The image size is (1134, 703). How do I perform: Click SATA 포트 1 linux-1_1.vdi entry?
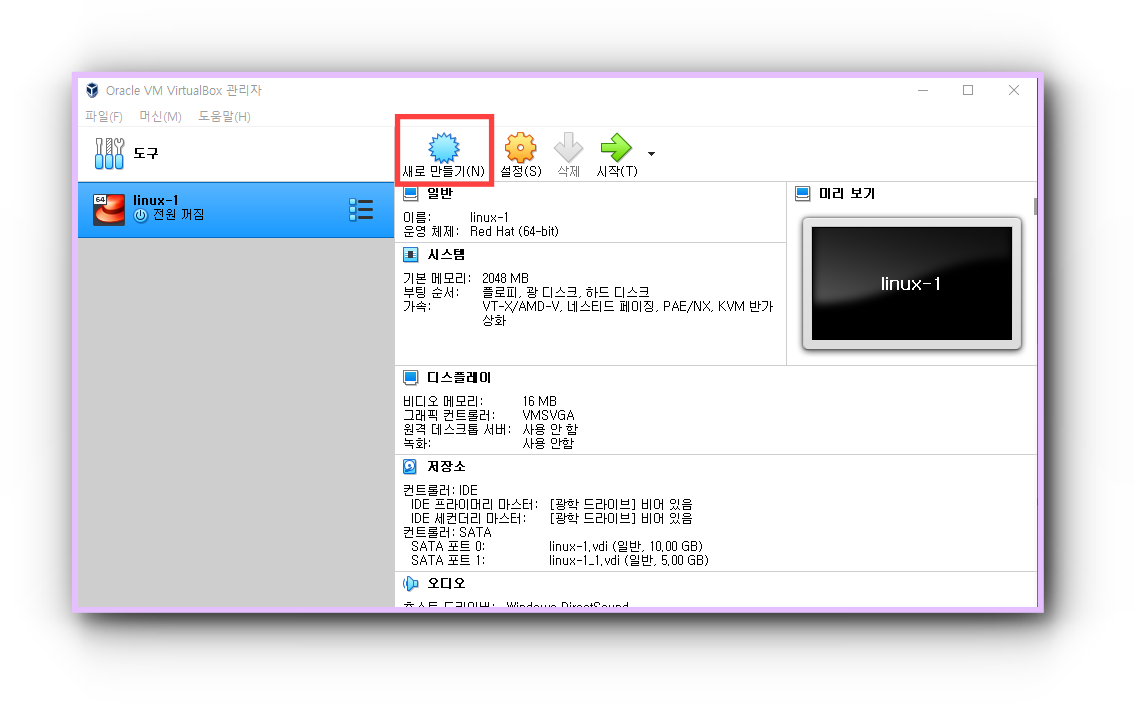(628, 561)
